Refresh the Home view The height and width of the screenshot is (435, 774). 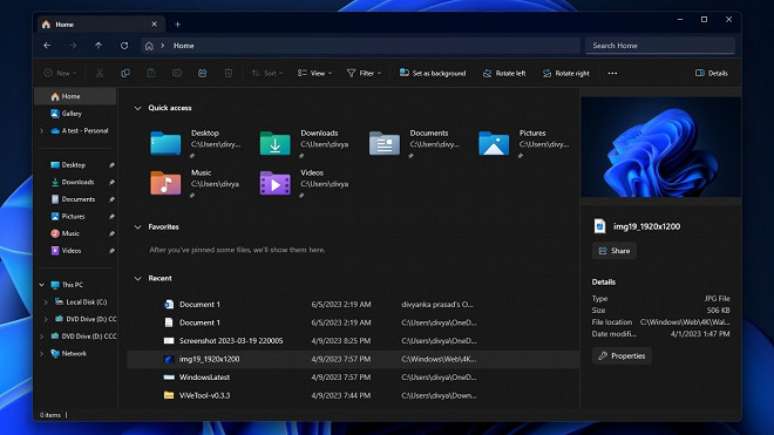tap(124, 45)
